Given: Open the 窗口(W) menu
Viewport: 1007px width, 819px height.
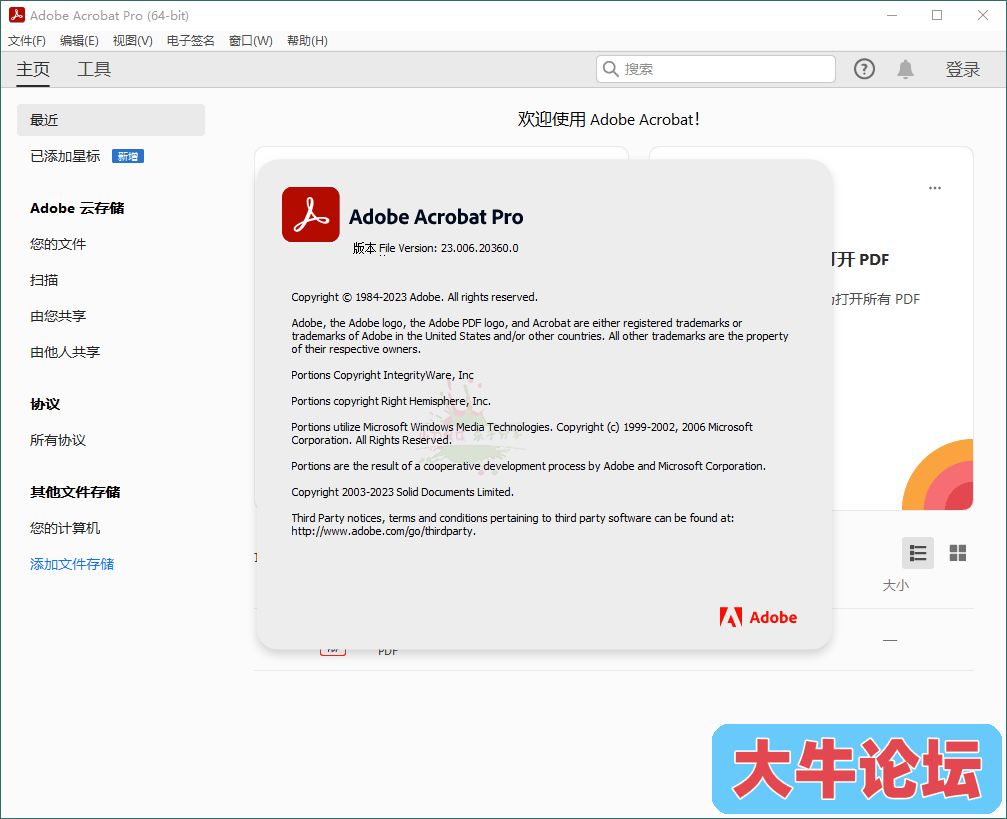Looking at the screenshot, I should click(250, 40).
